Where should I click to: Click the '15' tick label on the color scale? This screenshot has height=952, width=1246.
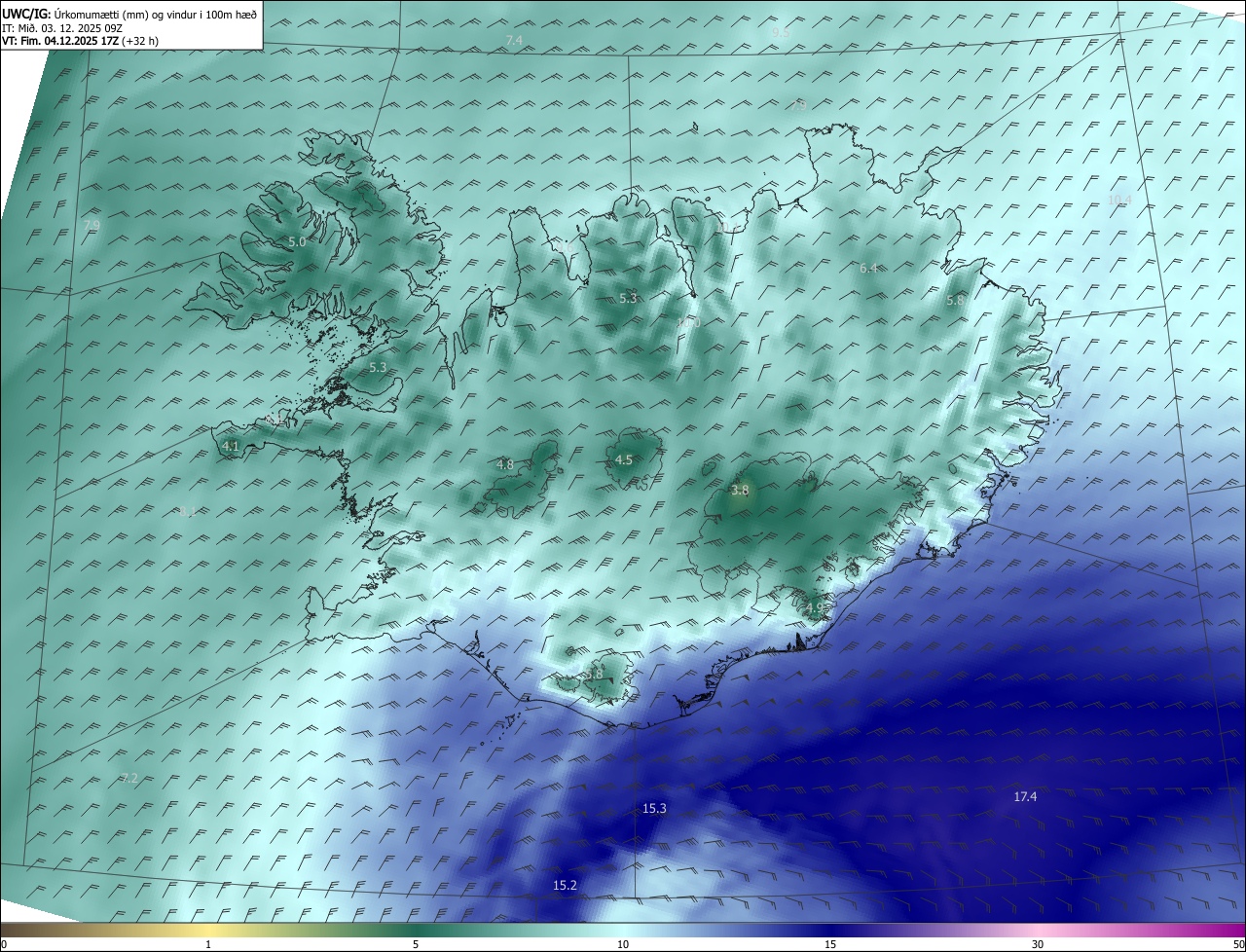(x=830, y=944)
